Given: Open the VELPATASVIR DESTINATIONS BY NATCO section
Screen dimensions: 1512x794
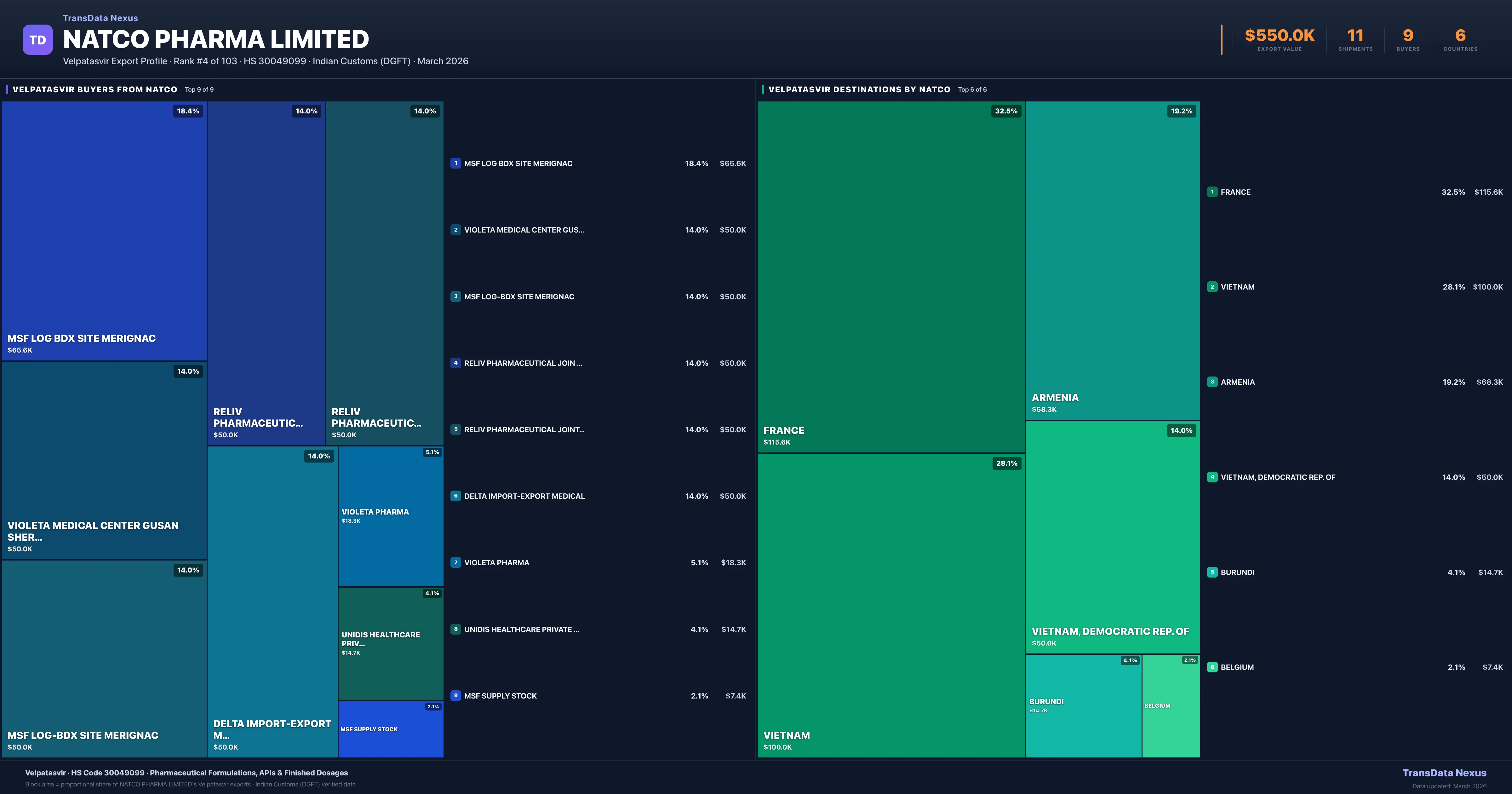Looking at the screenshot, I should (x=860, y=89).
